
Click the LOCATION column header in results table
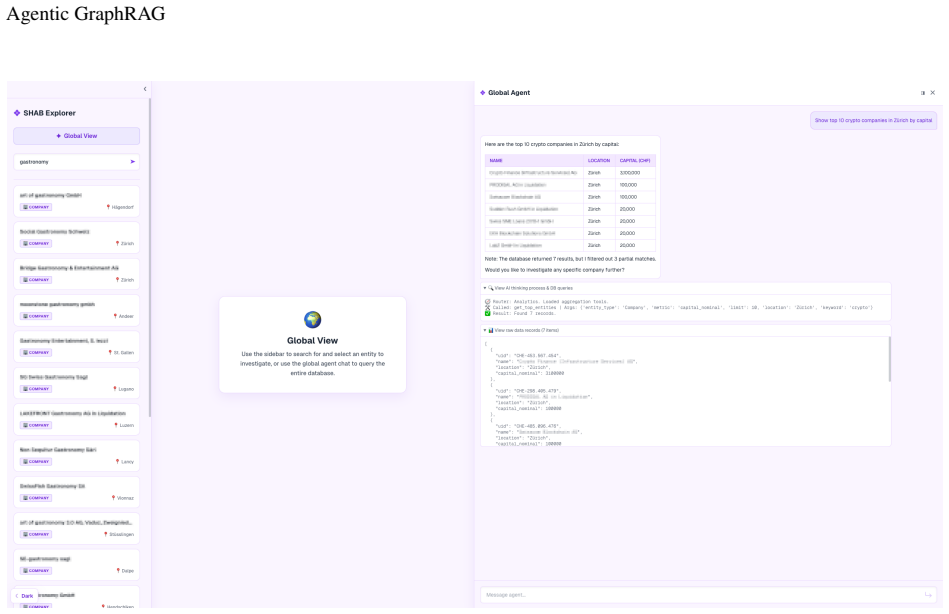click(599, 160)
